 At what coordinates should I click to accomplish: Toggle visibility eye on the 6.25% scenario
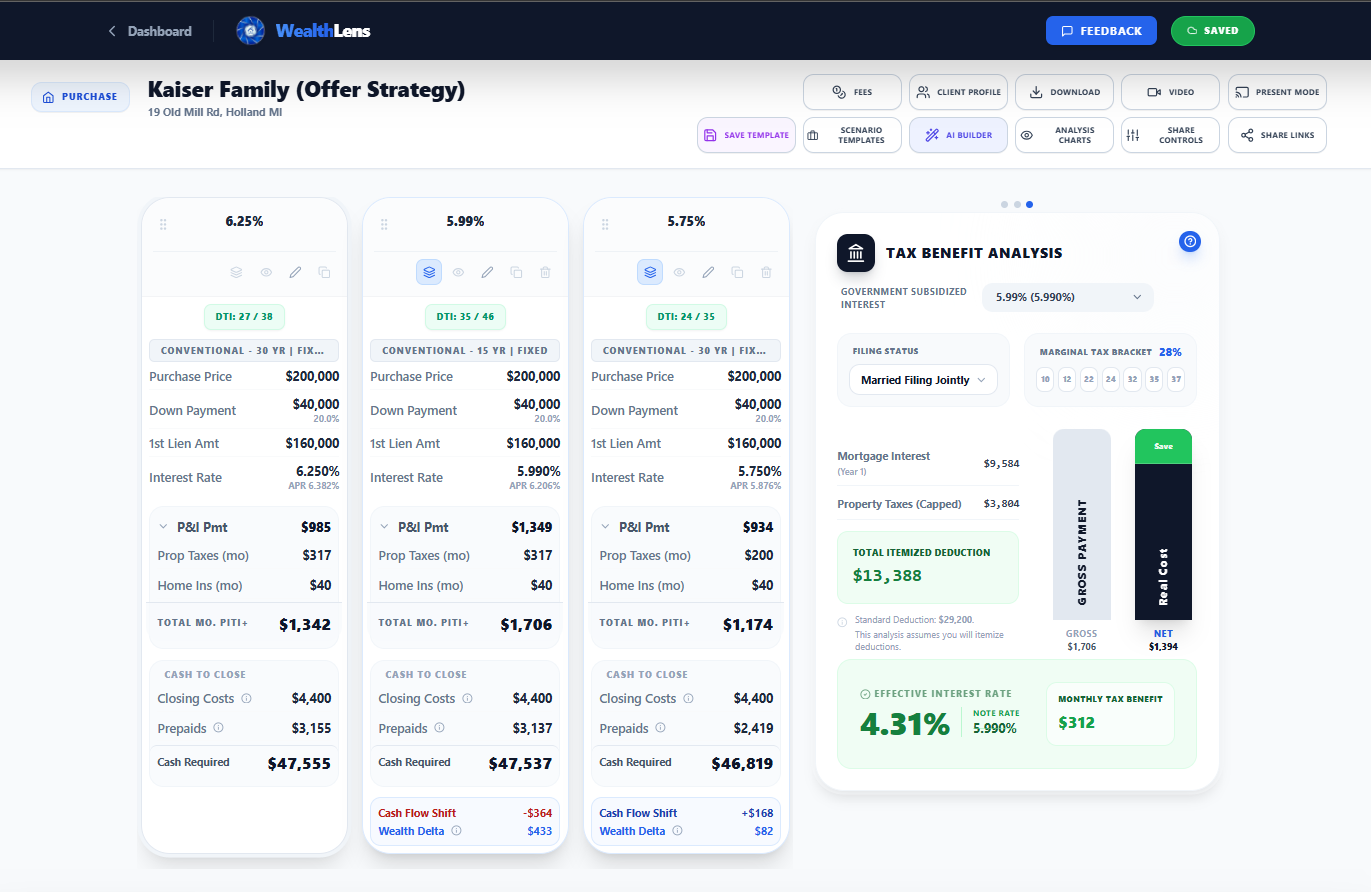coord(266,272)
